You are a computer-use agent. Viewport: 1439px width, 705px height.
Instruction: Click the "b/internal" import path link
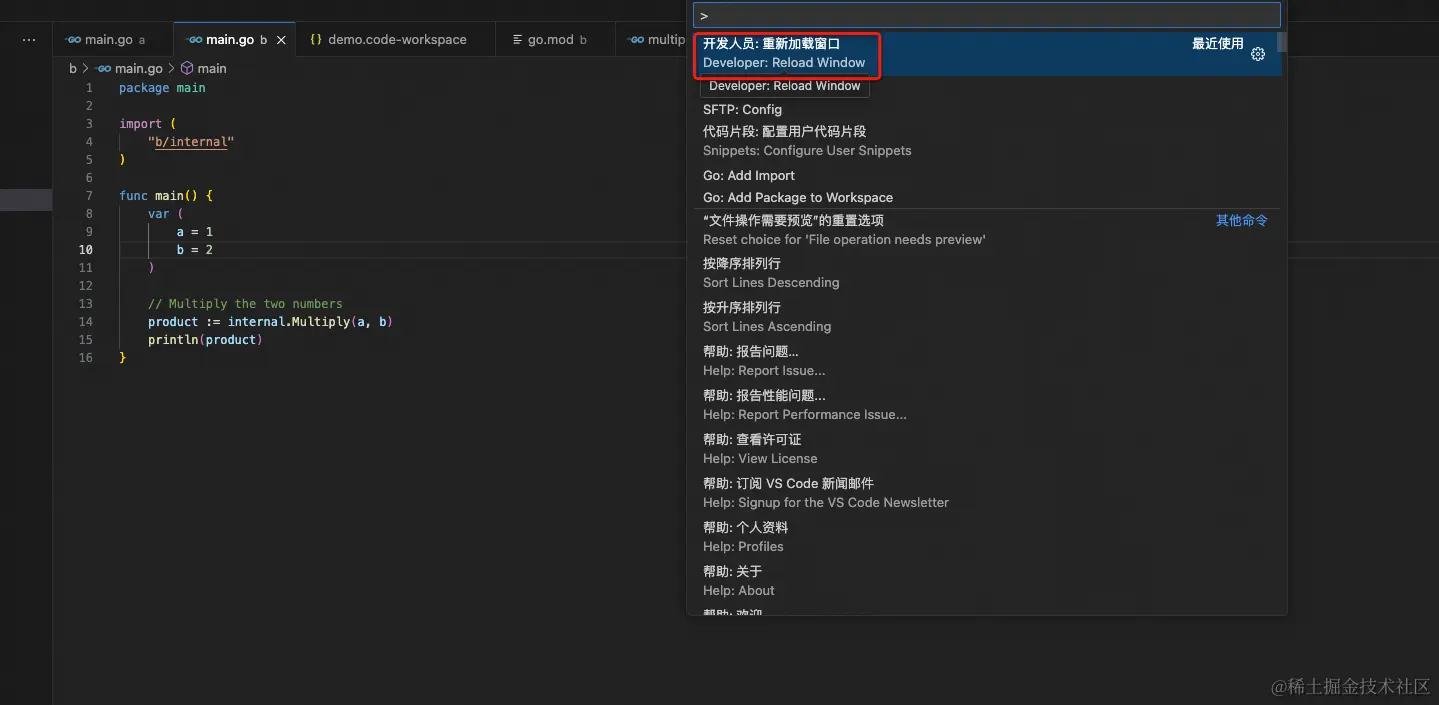191,142
